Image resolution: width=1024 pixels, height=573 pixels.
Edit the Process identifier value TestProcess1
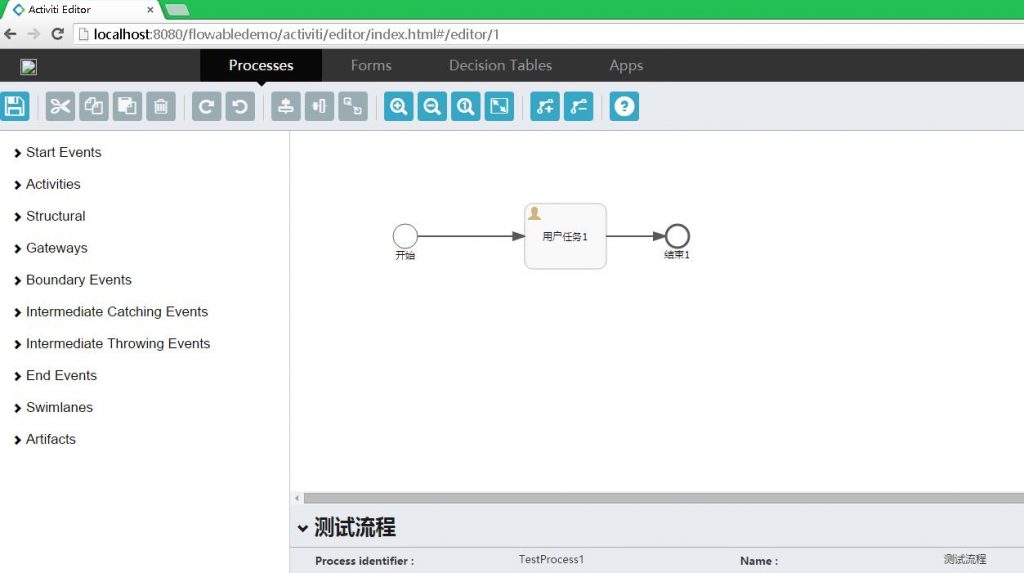pos(551,559)
